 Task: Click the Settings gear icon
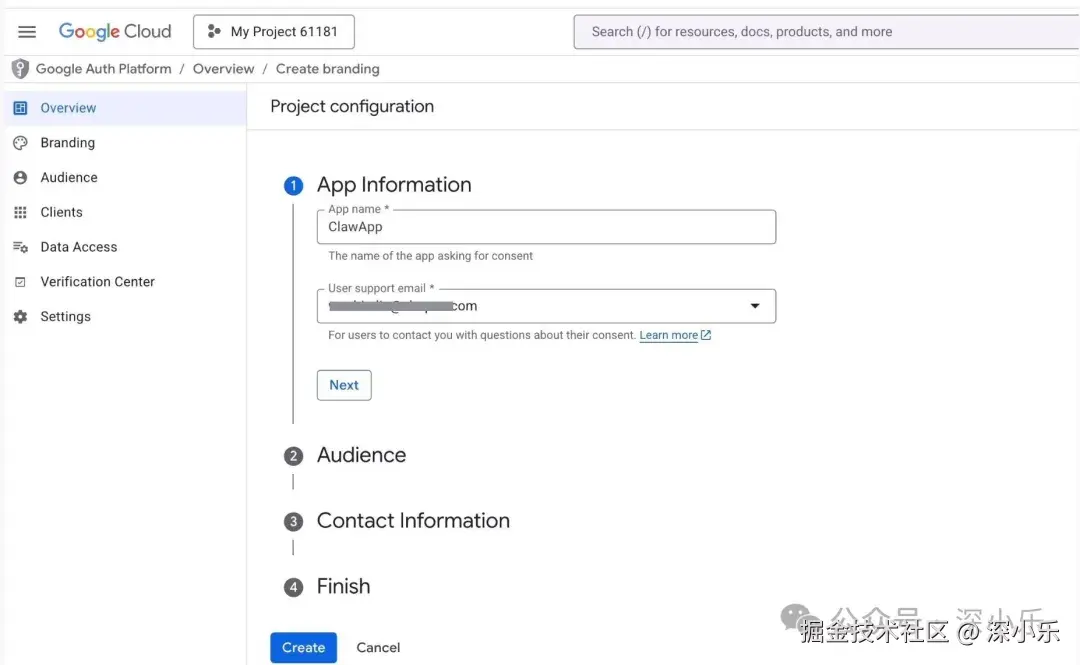click(x=20, y=317)
